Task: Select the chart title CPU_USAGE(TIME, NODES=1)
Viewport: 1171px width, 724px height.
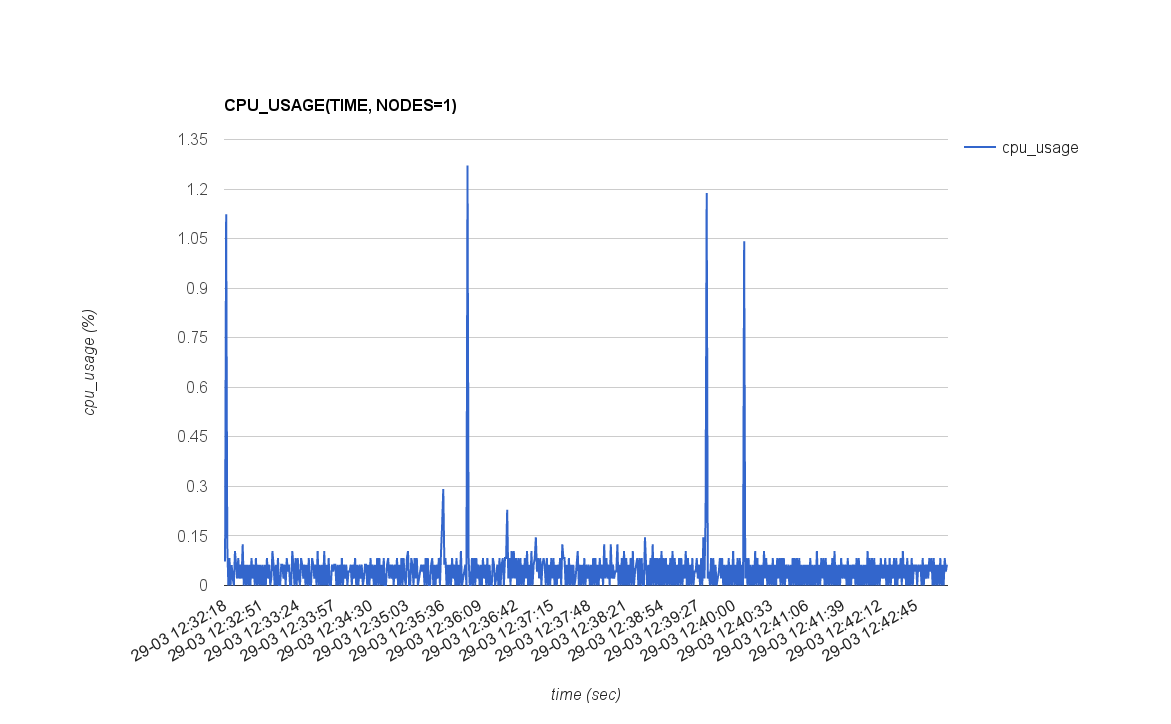Action: [x=340, y=105]
